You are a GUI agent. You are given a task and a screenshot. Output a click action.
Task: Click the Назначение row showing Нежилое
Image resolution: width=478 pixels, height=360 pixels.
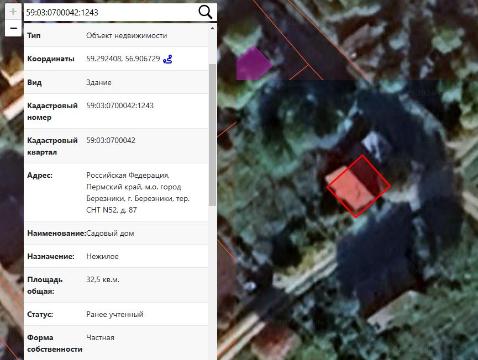pyautogui.click(x=116, y=256)
